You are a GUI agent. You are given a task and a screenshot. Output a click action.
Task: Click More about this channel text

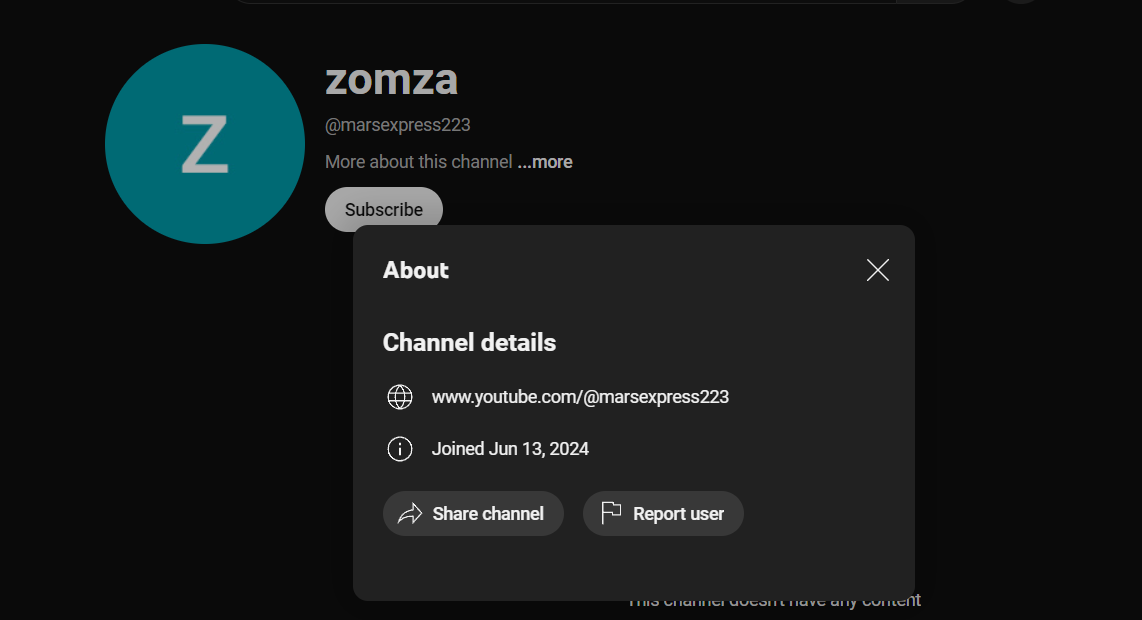419,162
